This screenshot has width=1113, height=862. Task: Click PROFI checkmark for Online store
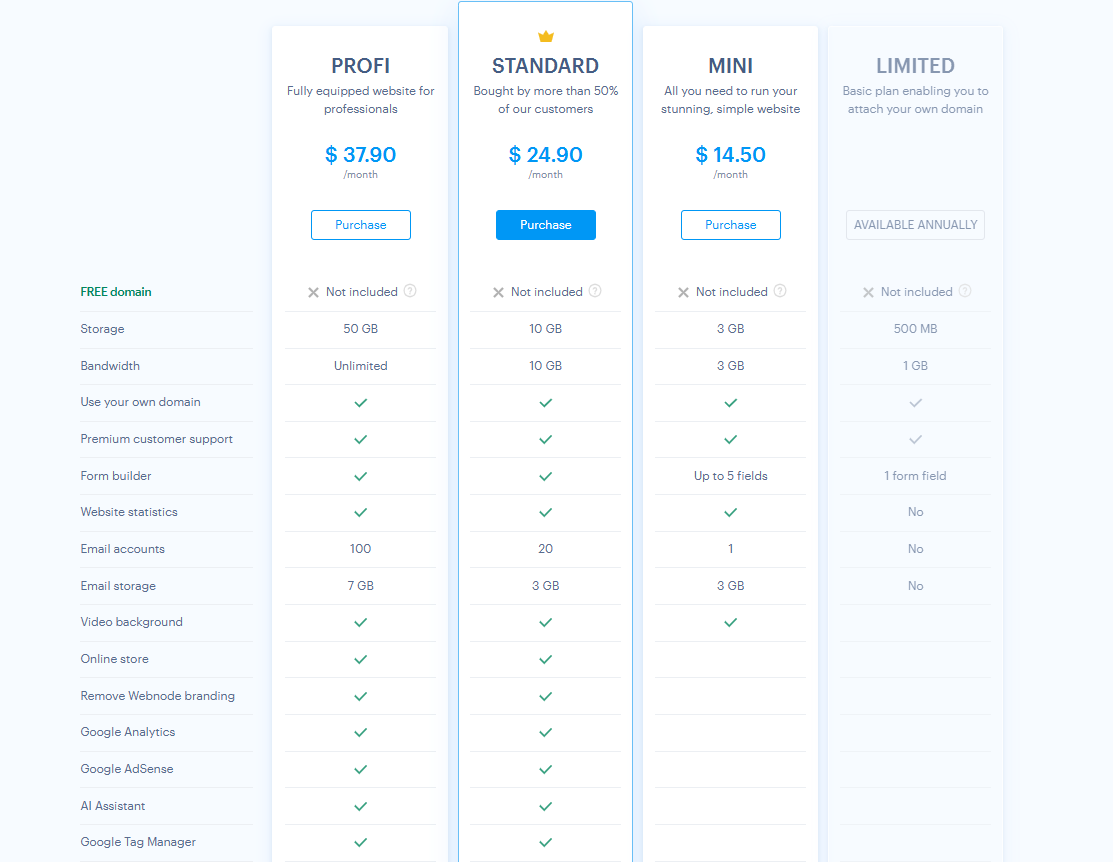coord(361,660)
